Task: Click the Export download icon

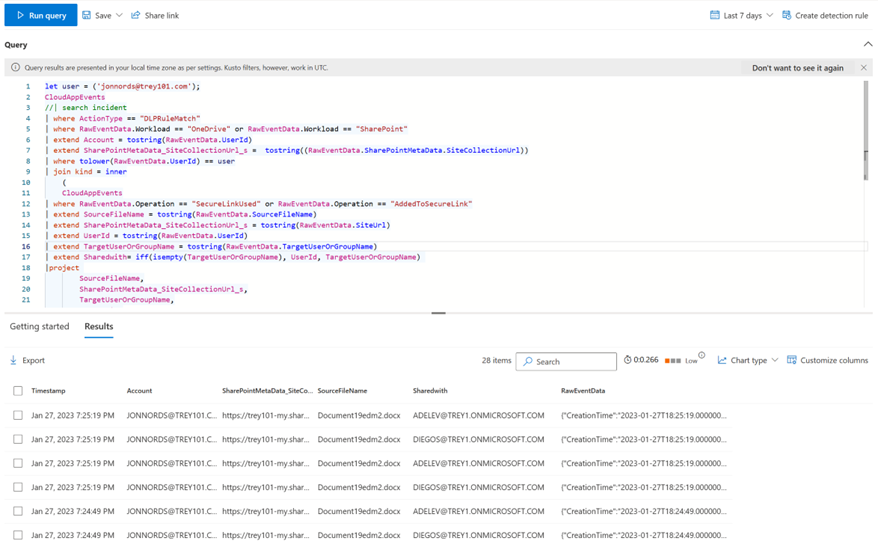Action: coord(14,360)
